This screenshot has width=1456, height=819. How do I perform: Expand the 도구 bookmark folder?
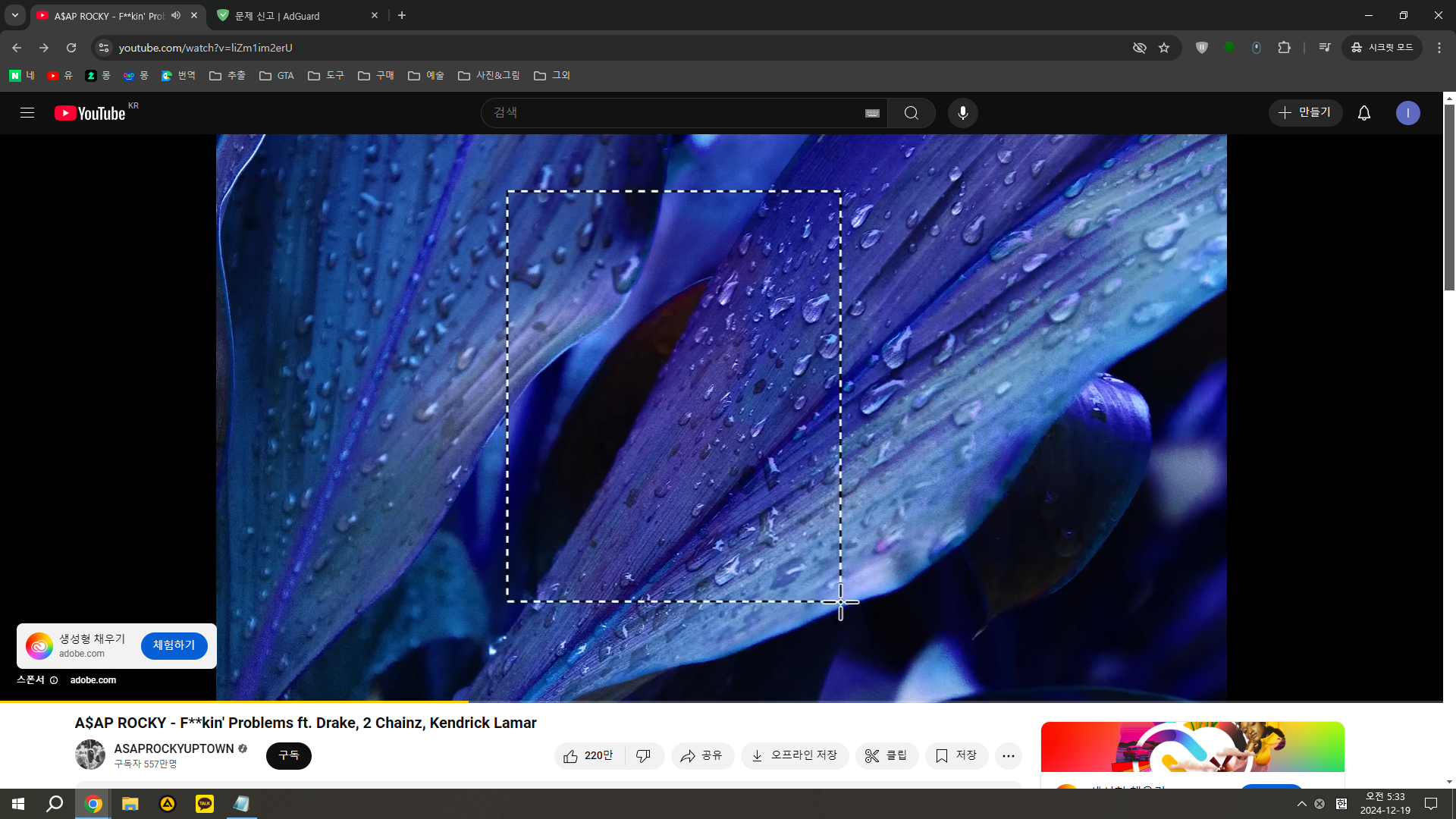click(x=326, y=76)
